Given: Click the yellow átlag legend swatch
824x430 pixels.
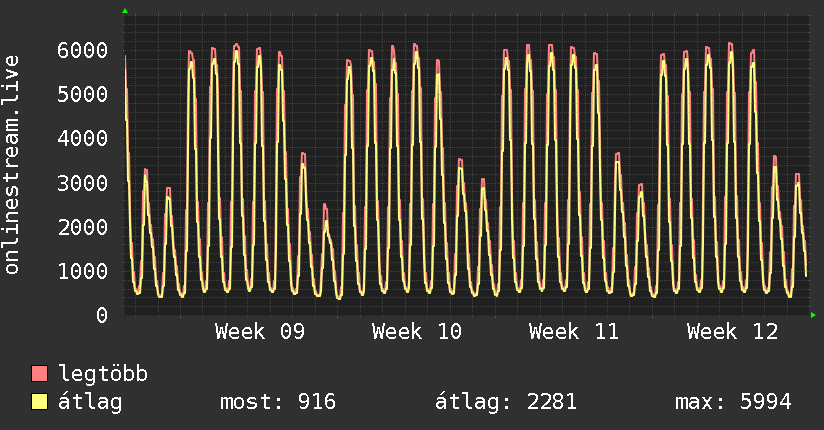Looking at the screenshot, I should [39, 401].
